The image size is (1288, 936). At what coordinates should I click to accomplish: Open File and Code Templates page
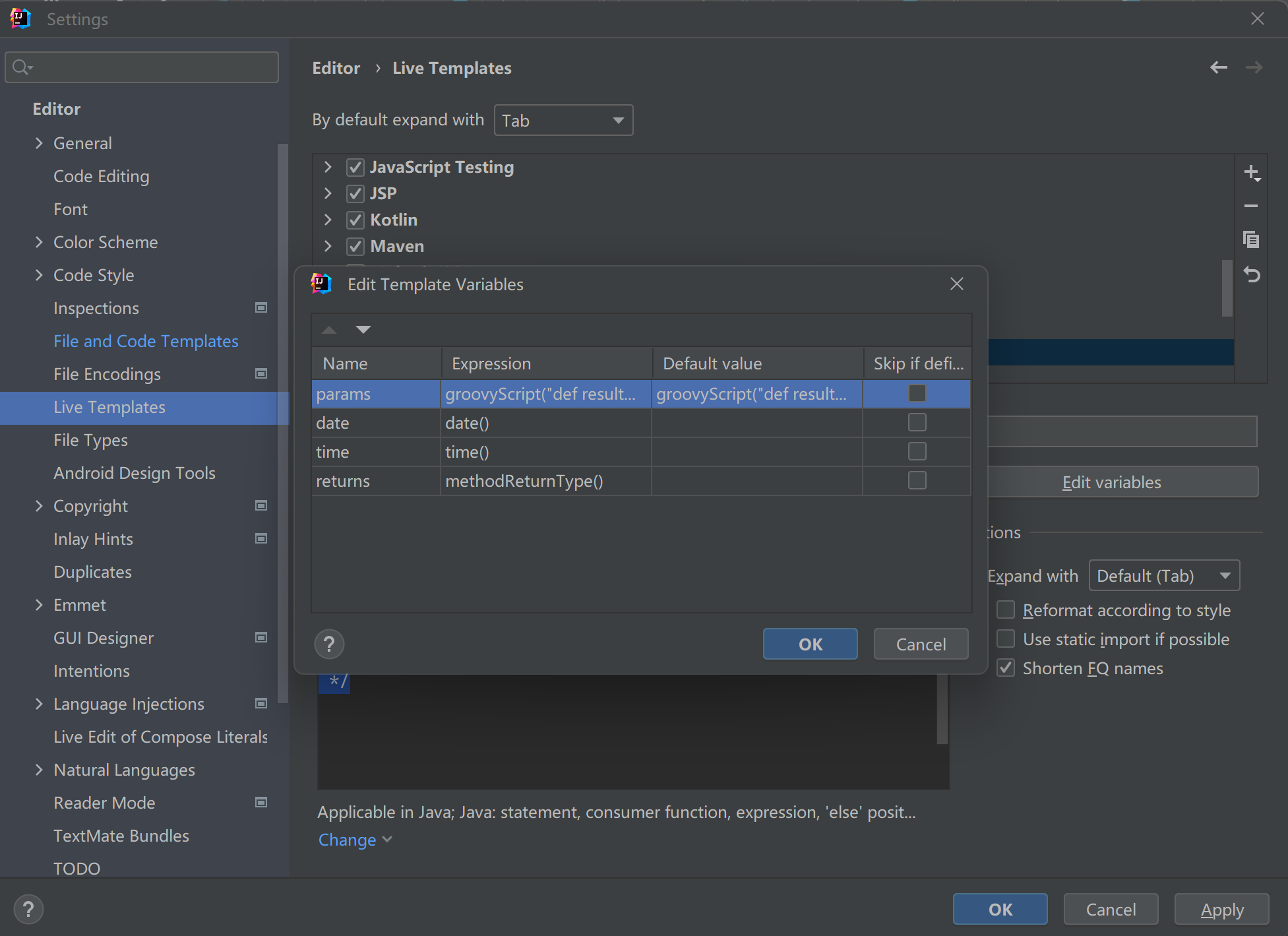pyautogui.click(x=146, y=341)
